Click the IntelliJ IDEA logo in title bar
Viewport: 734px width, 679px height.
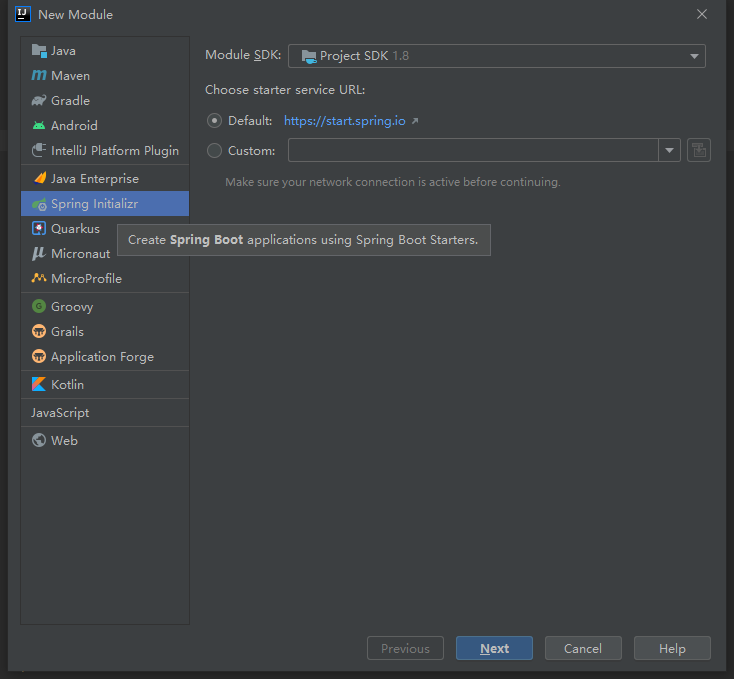click(x=23, y=15)
